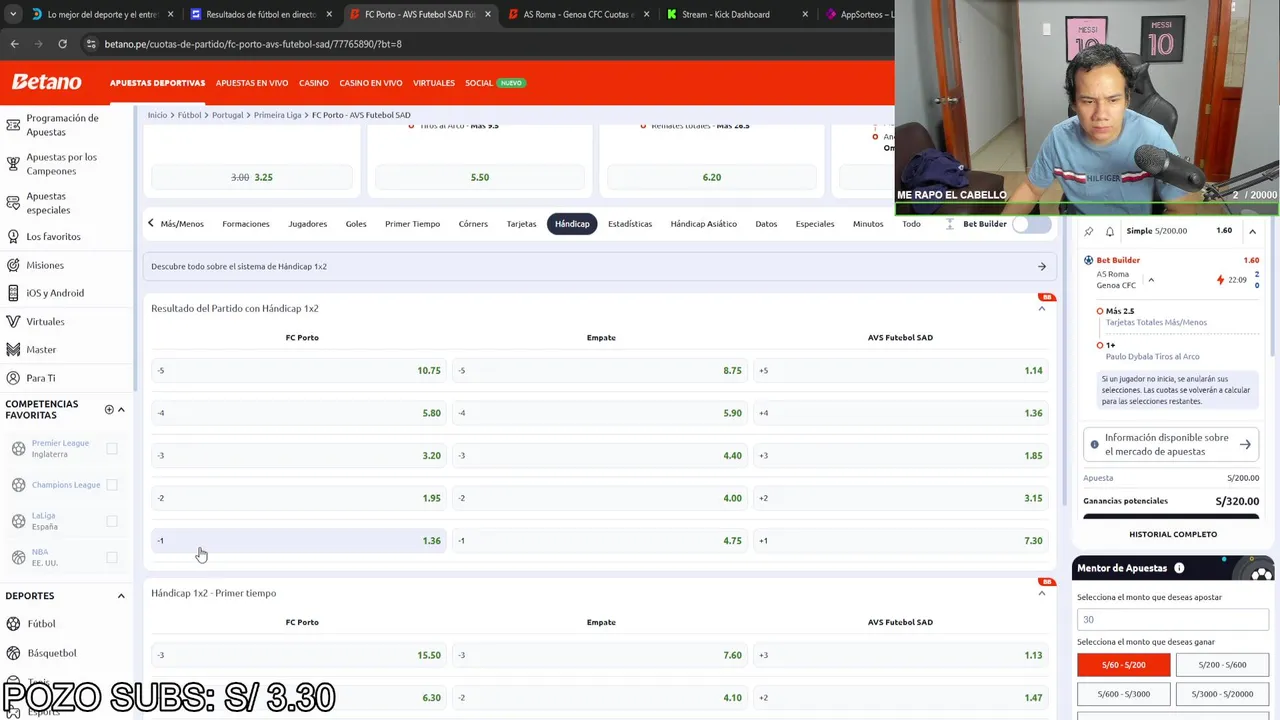Select Básquetbol sport icon in sidebar
1280x720 pixels.
coord(13,653)
